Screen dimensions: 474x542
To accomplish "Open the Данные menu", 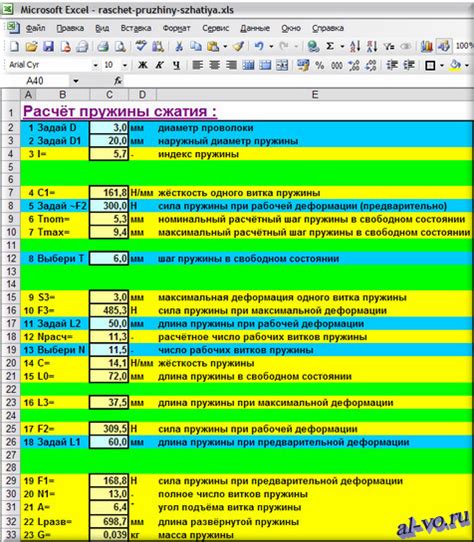I will (x=255, y=28).
